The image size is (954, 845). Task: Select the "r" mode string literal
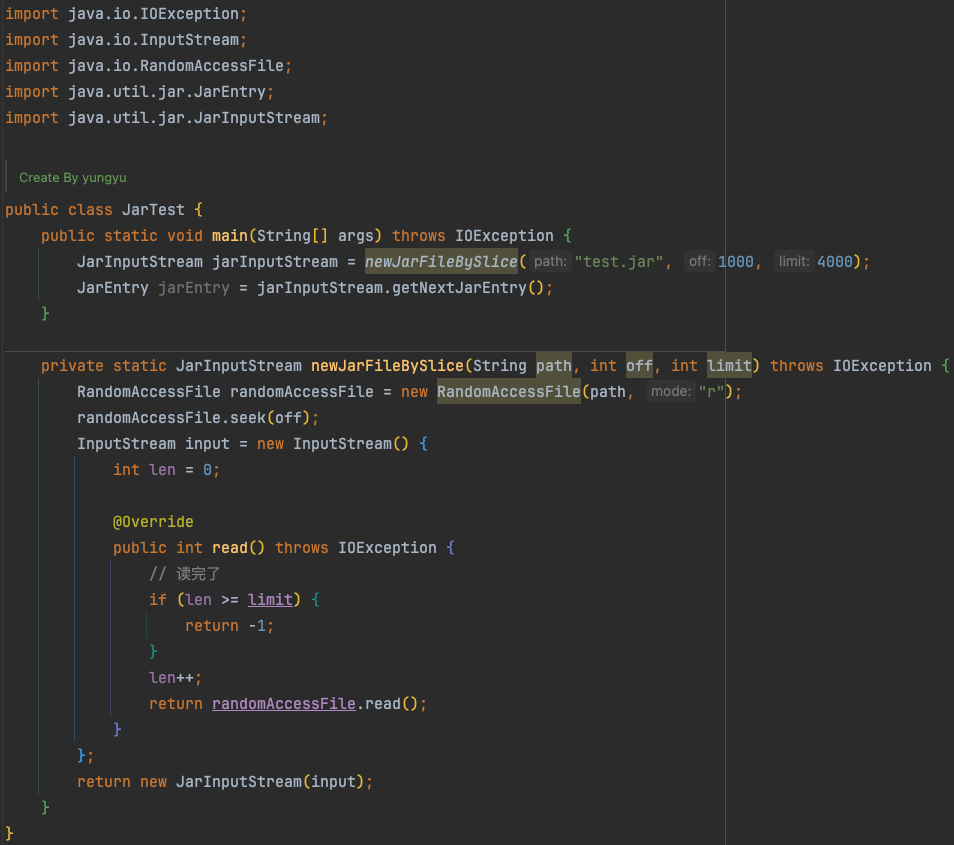[711, 392]
